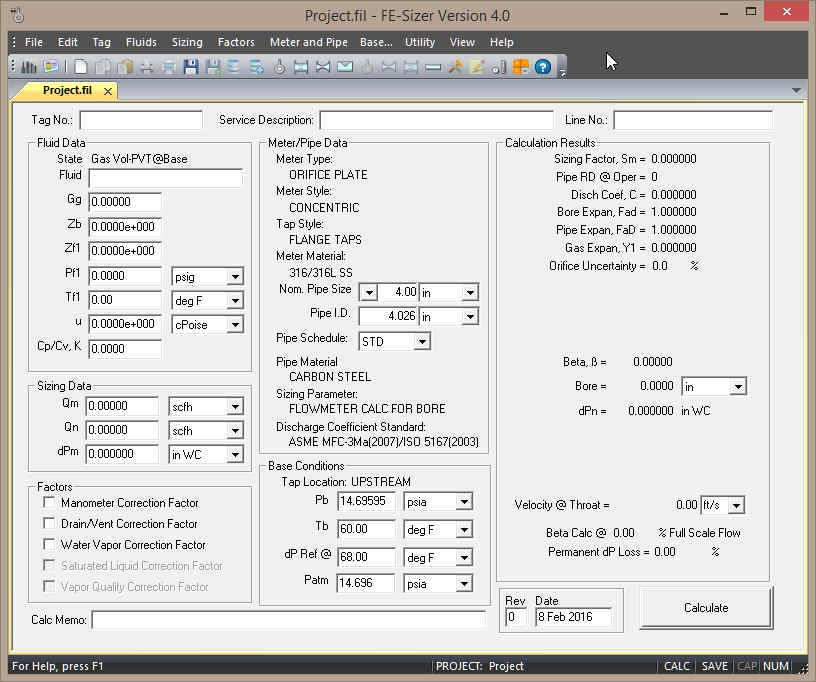Click the Print toolbar icon
Screen dimensions: 816x682
point(169,67)
